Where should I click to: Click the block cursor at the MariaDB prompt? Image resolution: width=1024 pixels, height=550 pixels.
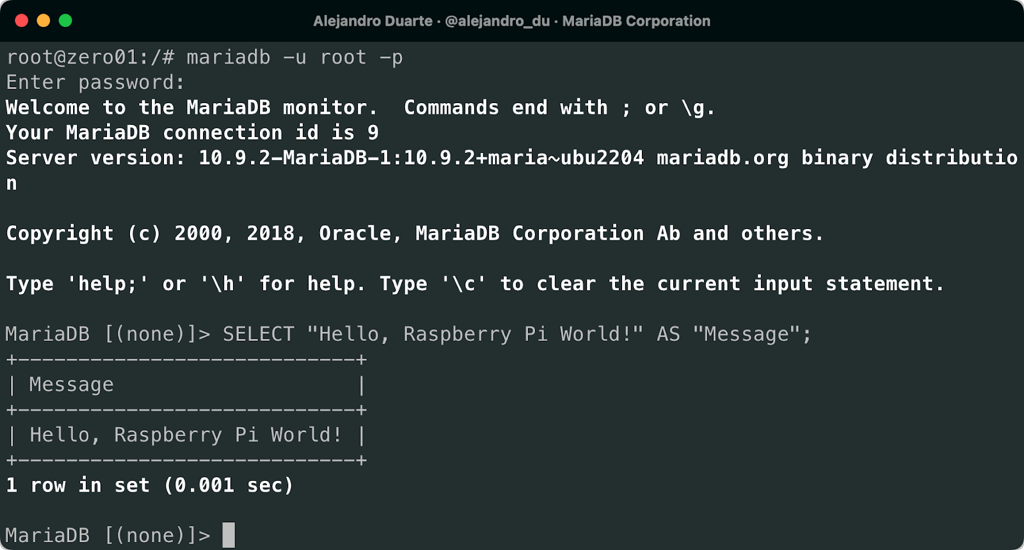tap(229, 535)
